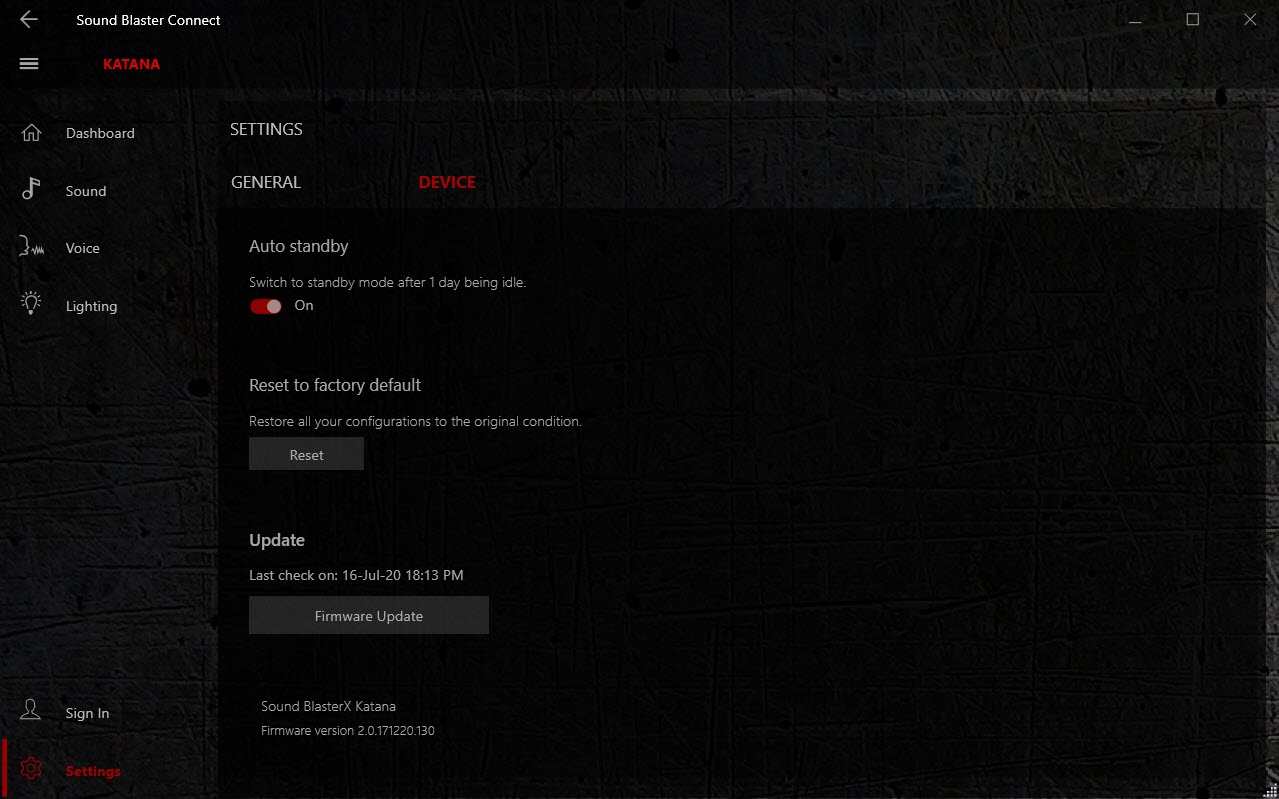The height and width of the screenshot is (799, 1279).
Task: Click the Sign In person icon
Action: click(31, 711)
